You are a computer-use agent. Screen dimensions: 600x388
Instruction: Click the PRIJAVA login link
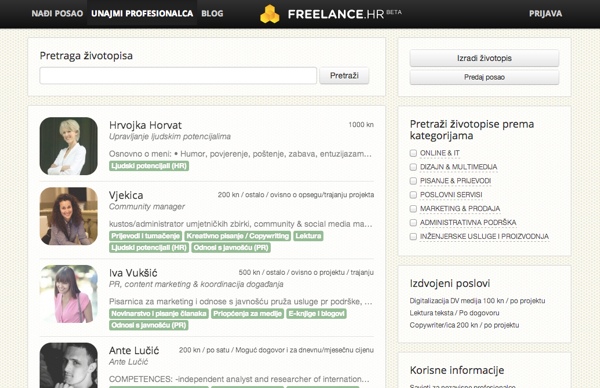(x=545, y=13)
